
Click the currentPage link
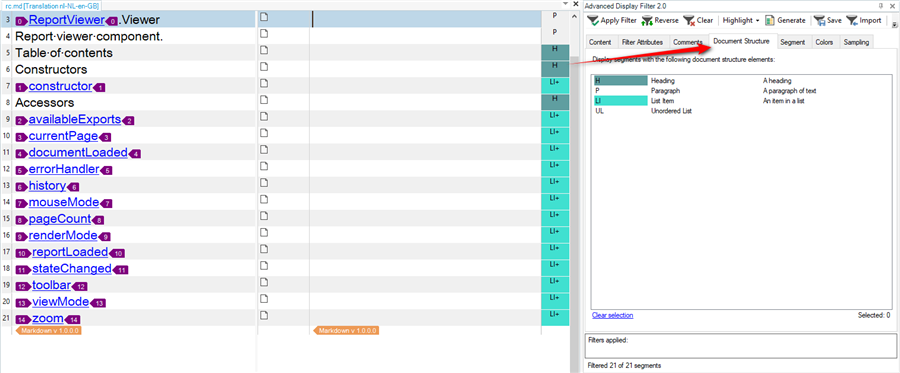pos(63,136)
